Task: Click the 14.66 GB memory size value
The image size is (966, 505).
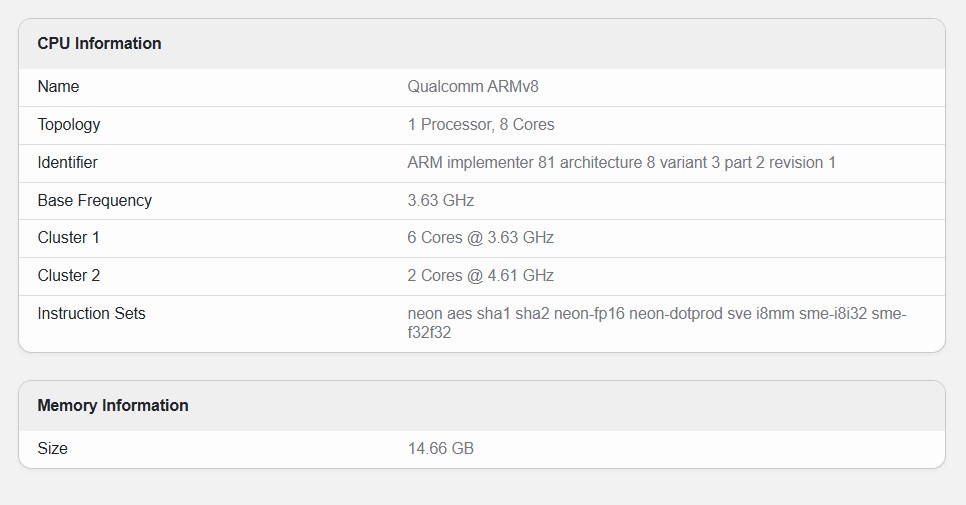Action: [441, 448]
